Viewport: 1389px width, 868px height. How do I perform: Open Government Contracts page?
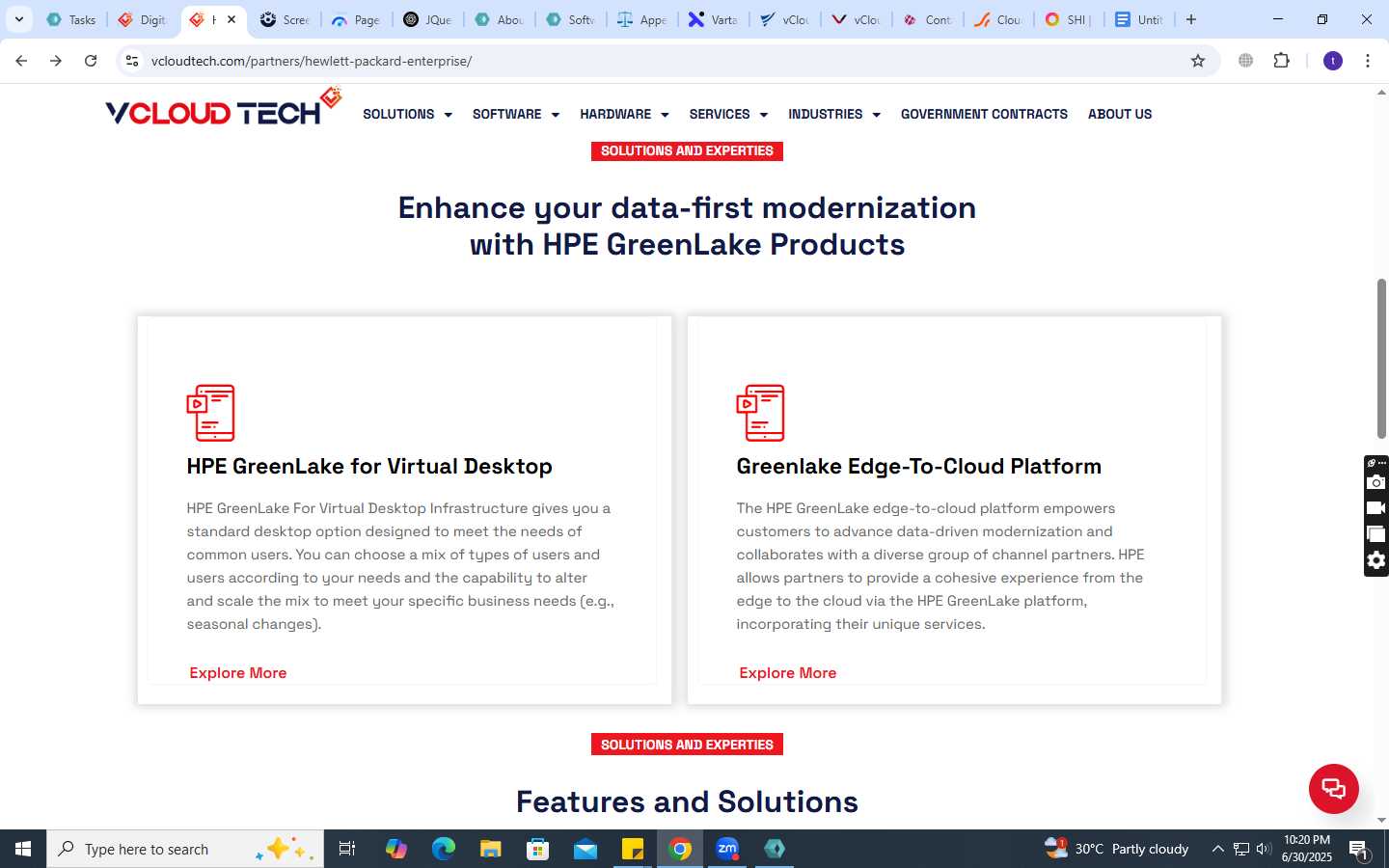tap(984, 114)
